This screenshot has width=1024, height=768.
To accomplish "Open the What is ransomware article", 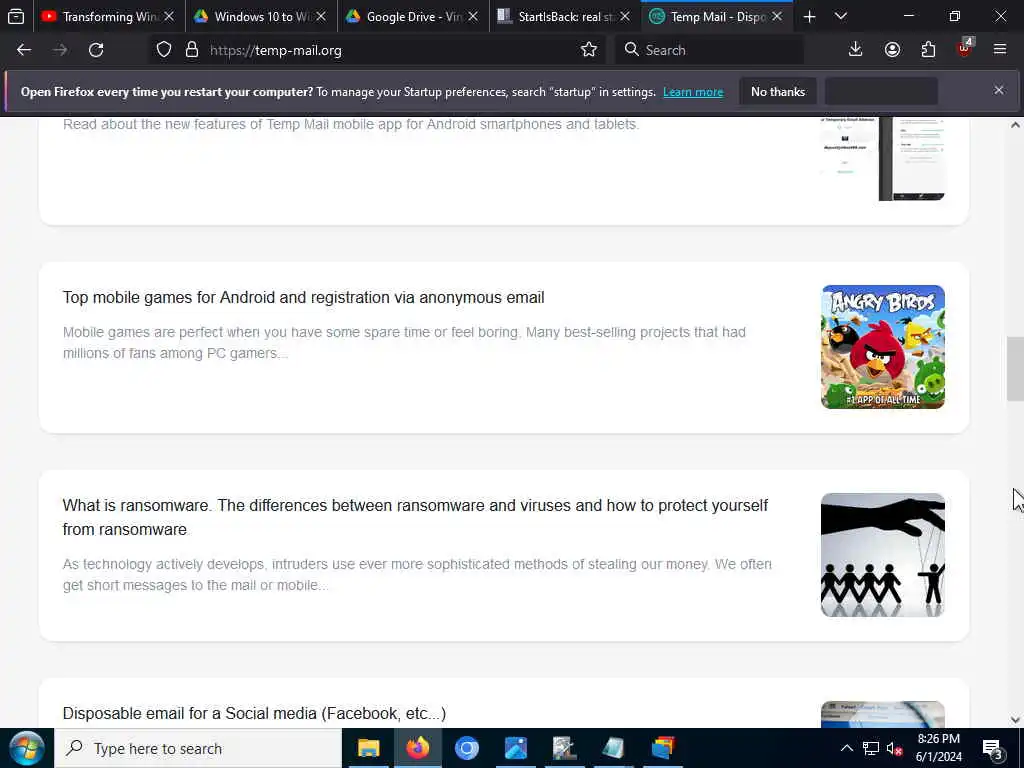I will (x=415, y=517).
